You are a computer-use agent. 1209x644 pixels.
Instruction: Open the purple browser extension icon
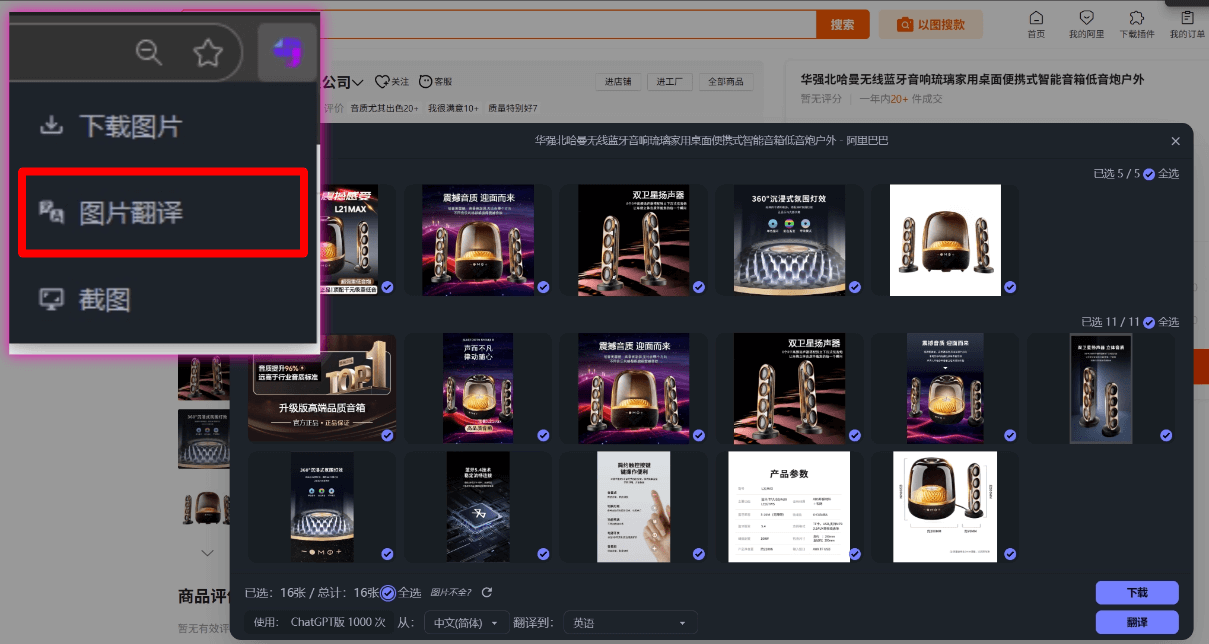(x=287, y=52)
